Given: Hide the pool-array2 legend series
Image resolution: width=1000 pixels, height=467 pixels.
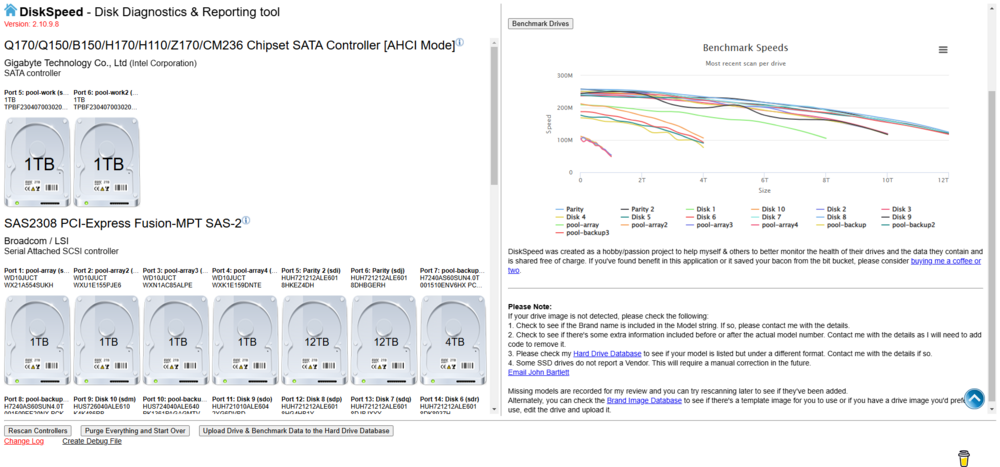Looking at the screenshot, I should 644,225.
